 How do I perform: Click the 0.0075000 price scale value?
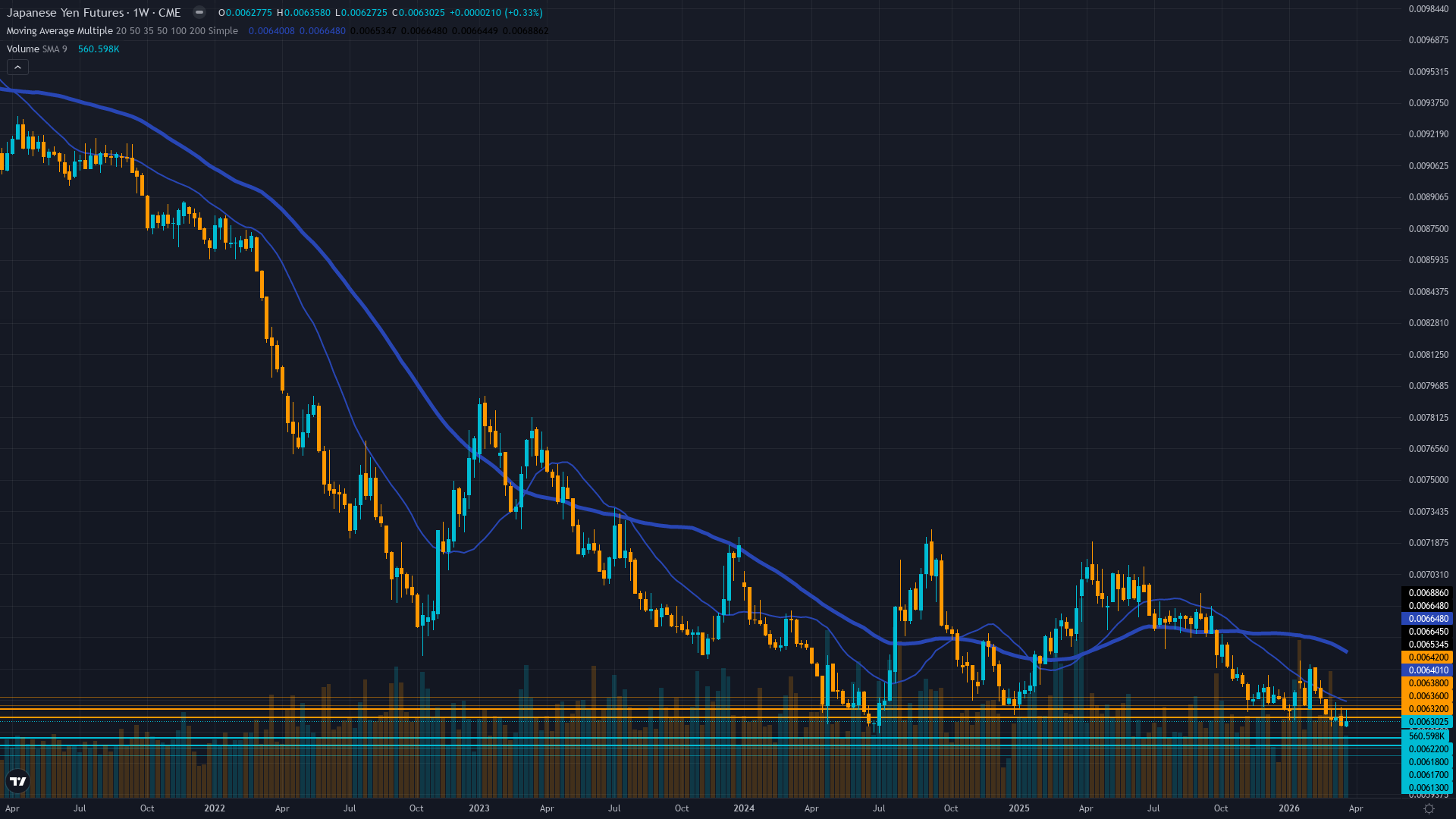click(1429, 480)
